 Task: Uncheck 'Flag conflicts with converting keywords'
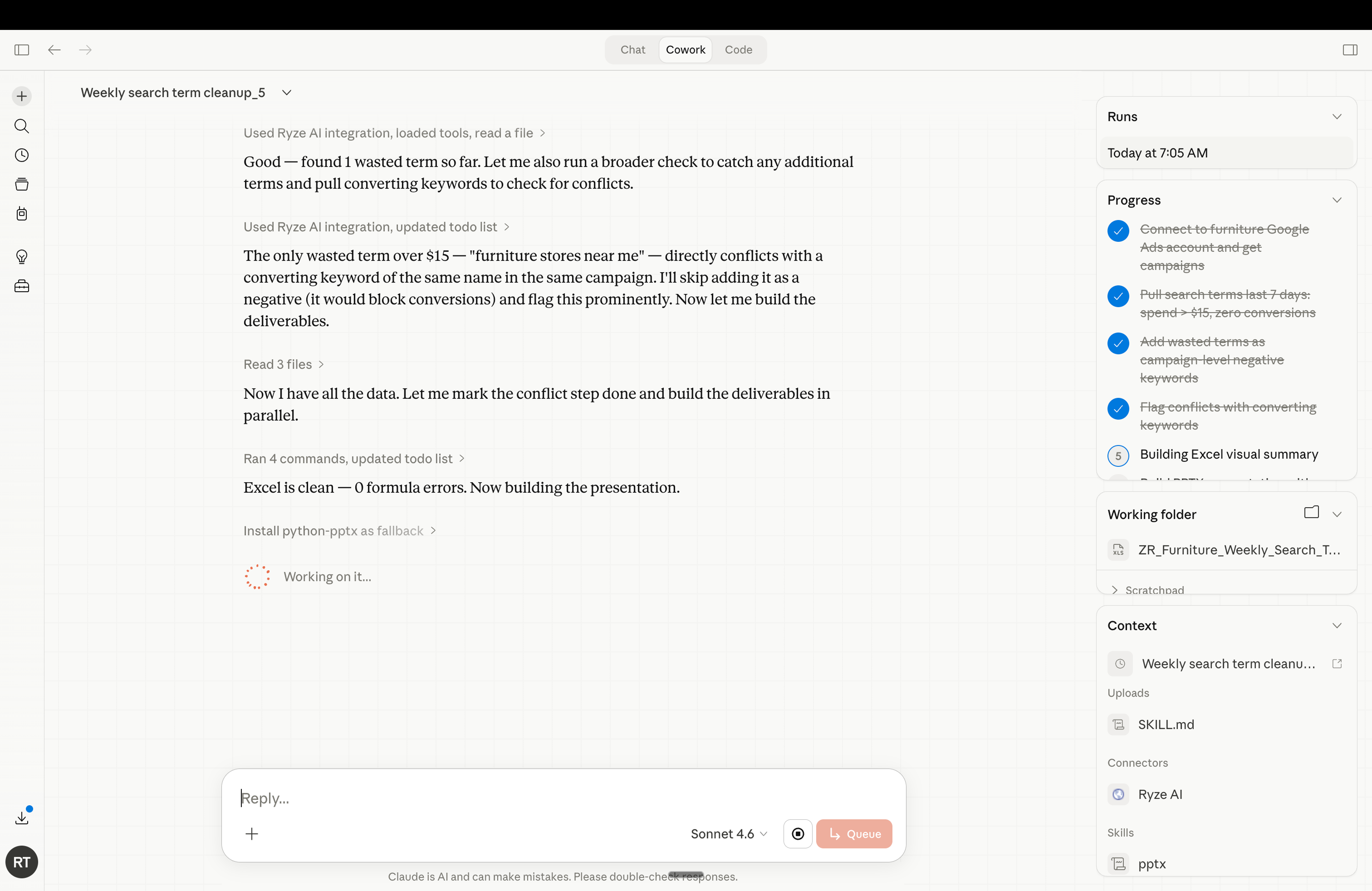click(1118, 409)
